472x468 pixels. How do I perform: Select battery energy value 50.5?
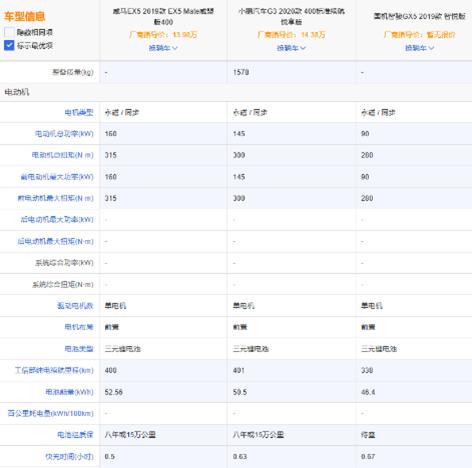[x=240, y=392]
